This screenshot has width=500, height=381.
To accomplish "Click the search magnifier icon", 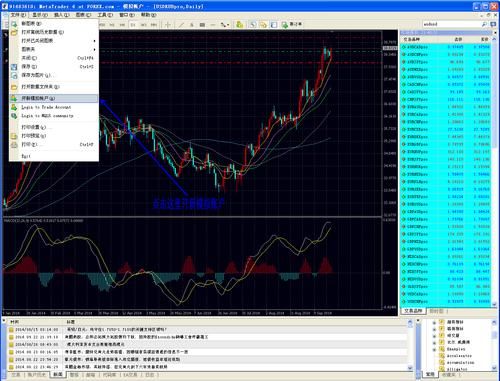I will [484, 24].
